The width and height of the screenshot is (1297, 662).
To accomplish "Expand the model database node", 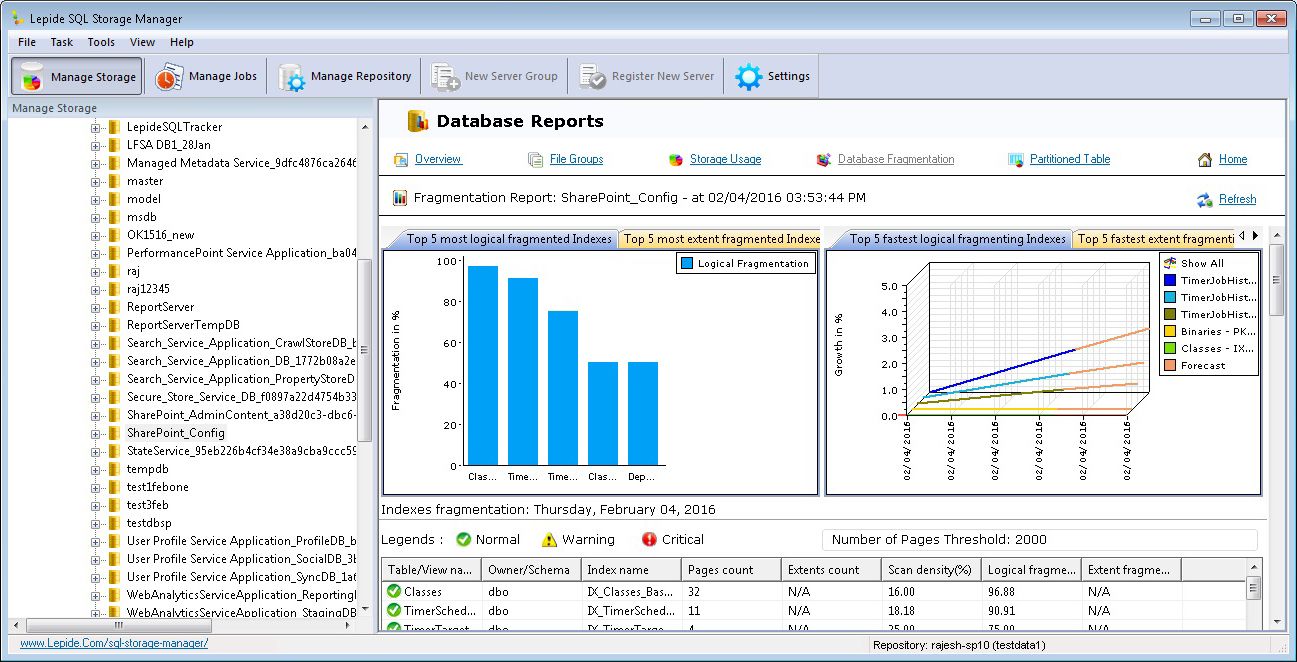I will pyautogui.click(x=96, y=199).
